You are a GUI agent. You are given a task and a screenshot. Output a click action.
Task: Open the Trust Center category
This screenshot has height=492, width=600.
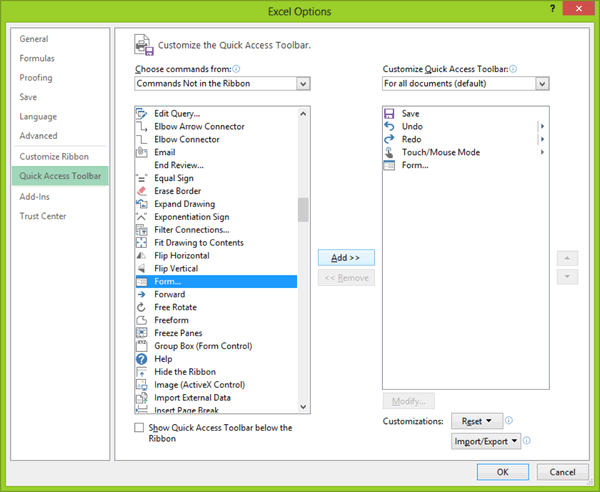(x=42, y=216)
